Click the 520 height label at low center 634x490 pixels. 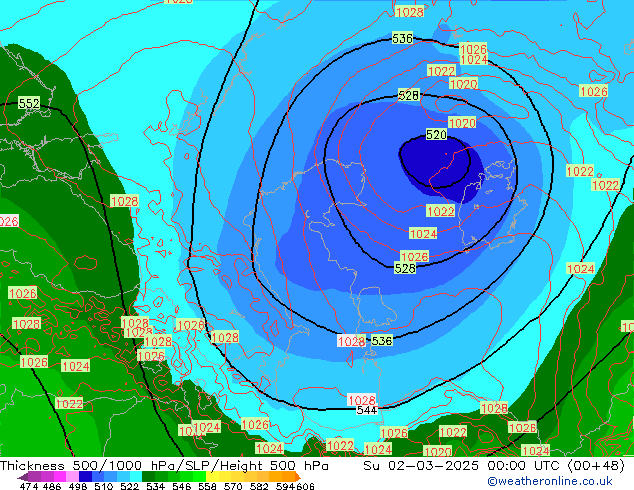pos(436,135)
